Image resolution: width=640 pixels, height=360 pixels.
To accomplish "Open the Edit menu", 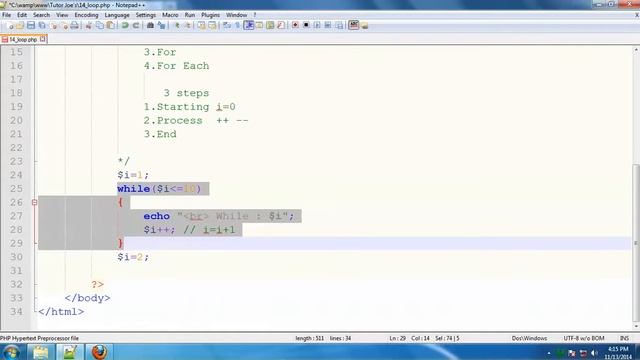I will point(22,15).
